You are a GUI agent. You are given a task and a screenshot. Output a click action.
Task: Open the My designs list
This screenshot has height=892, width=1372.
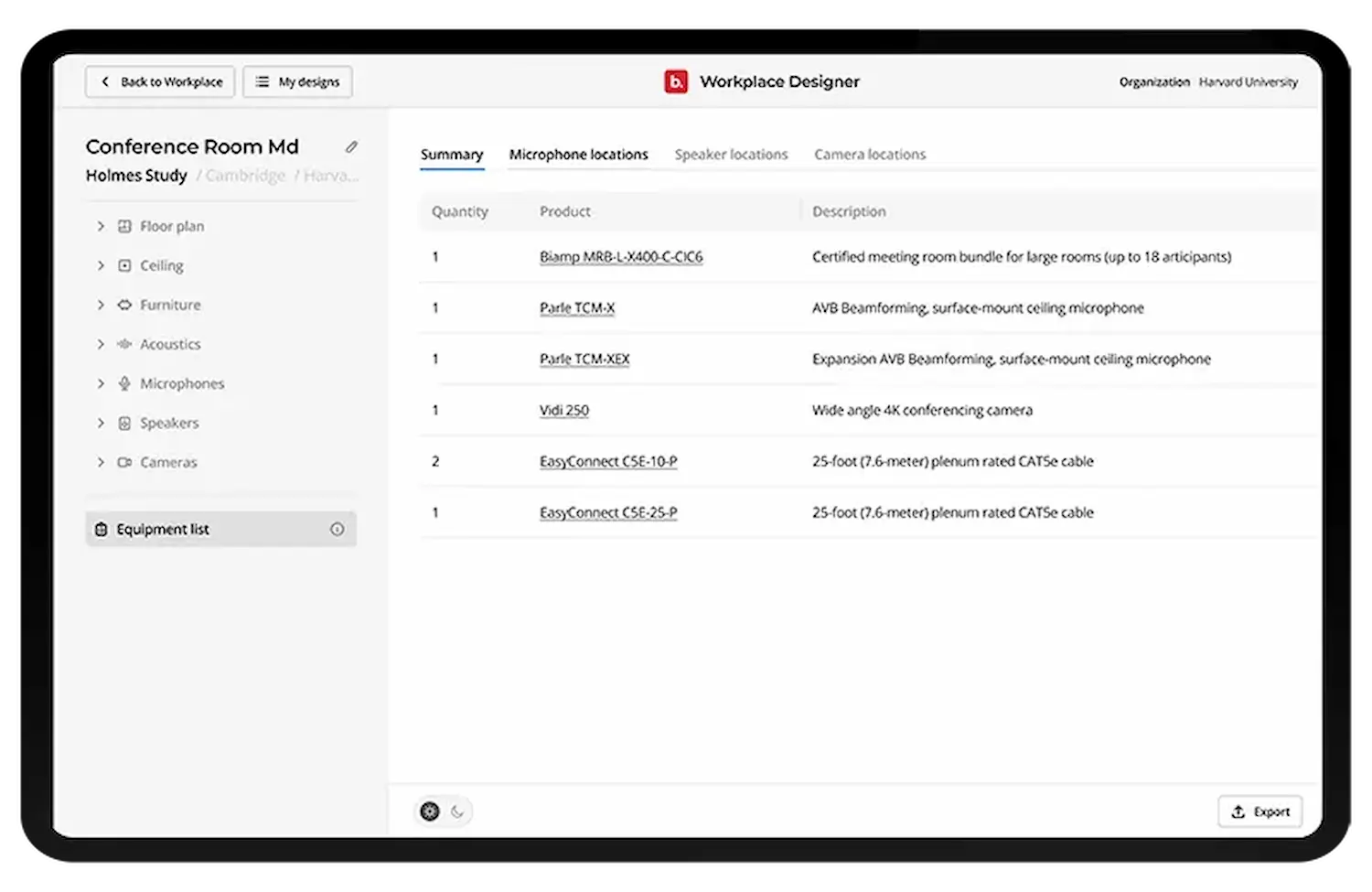click(298, 82)
